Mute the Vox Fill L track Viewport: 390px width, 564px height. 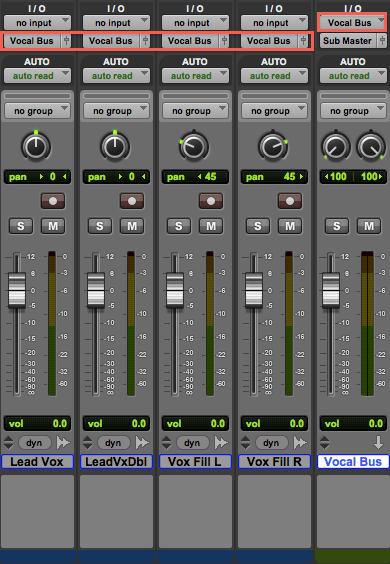pos(211,226)
